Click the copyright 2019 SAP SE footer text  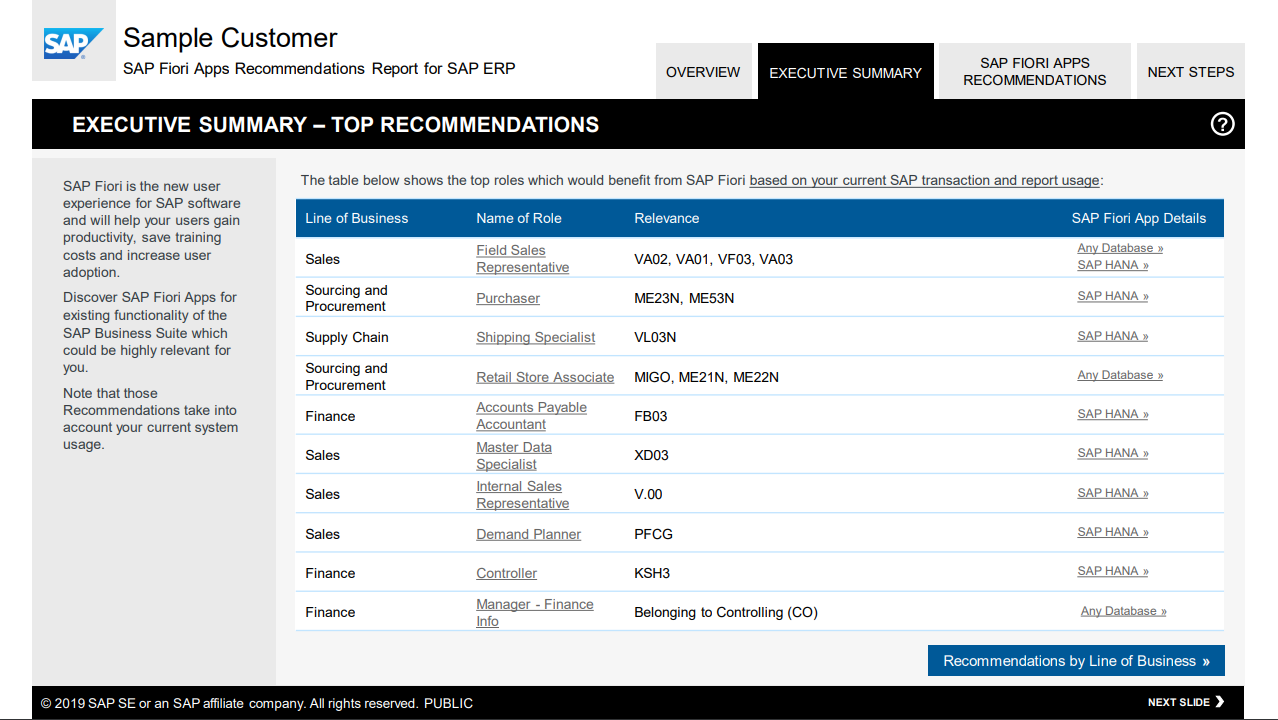257,703
